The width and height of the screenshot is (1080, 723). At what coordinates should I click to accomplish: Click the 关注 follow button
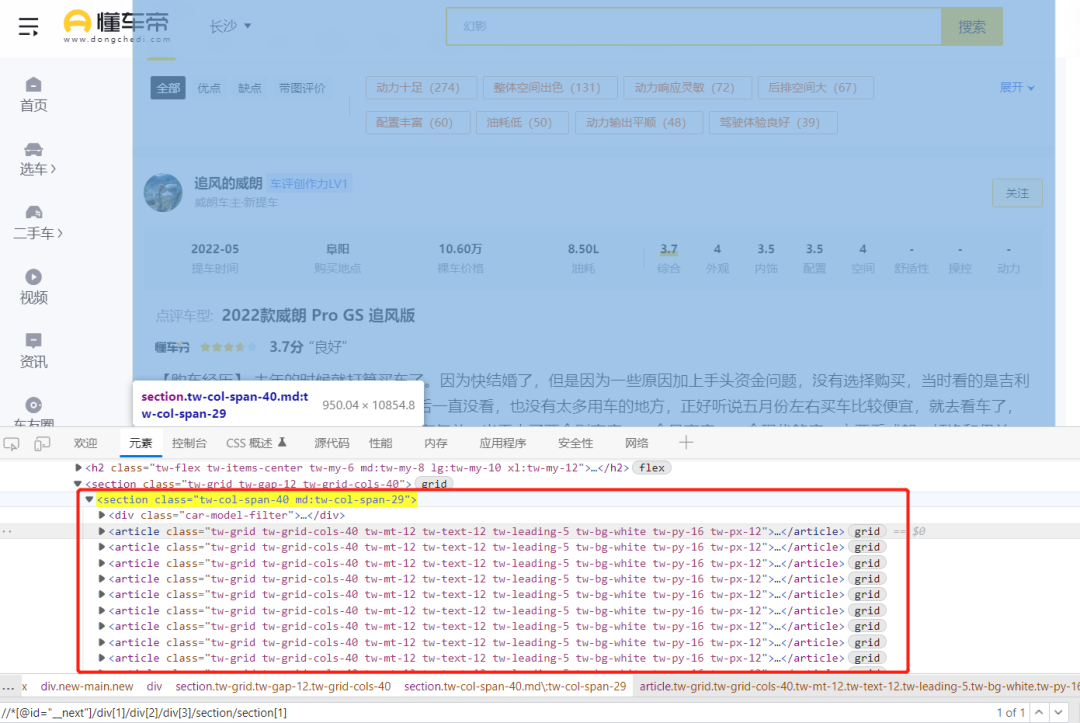[1017, 193]
